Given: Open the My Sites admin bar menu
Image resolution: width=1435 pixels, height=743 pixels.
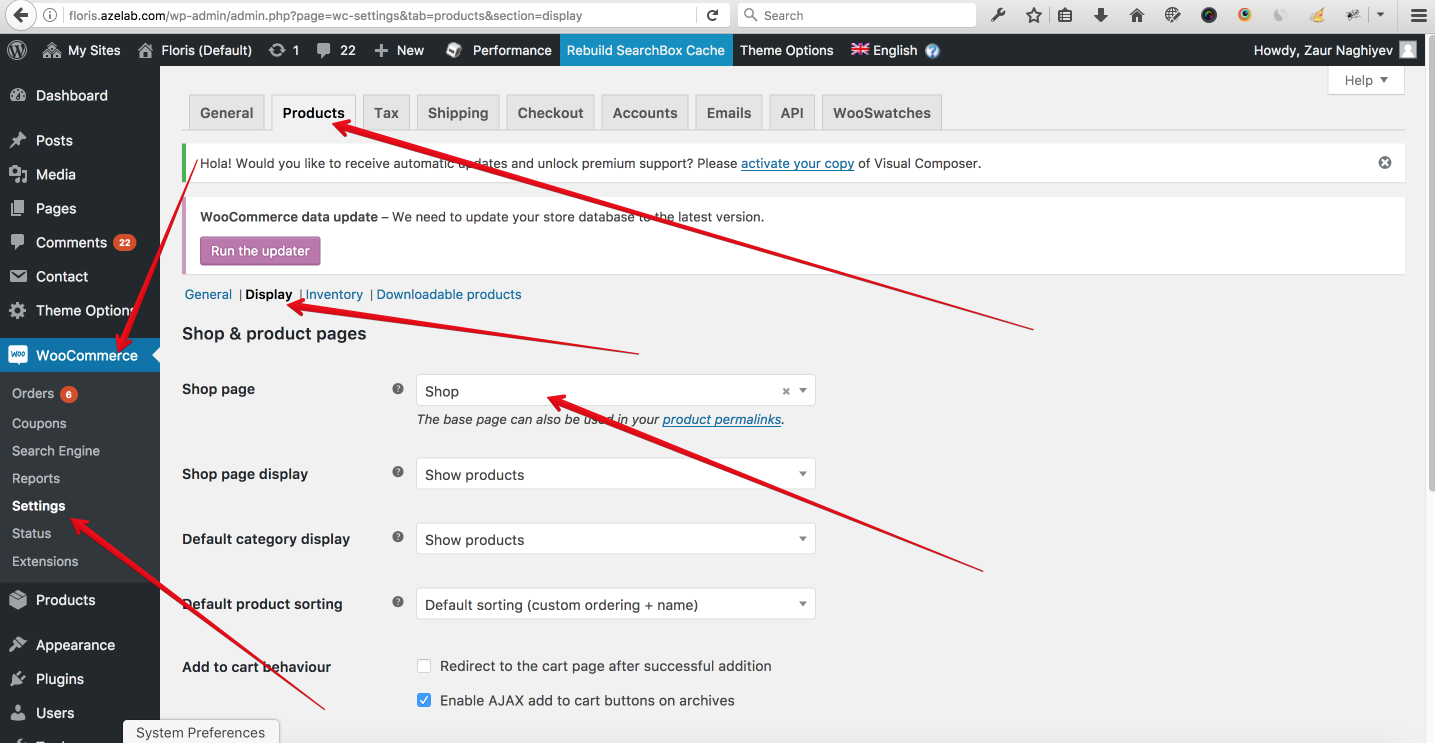Looking at the screenshot, I should (x=81, y=50).
